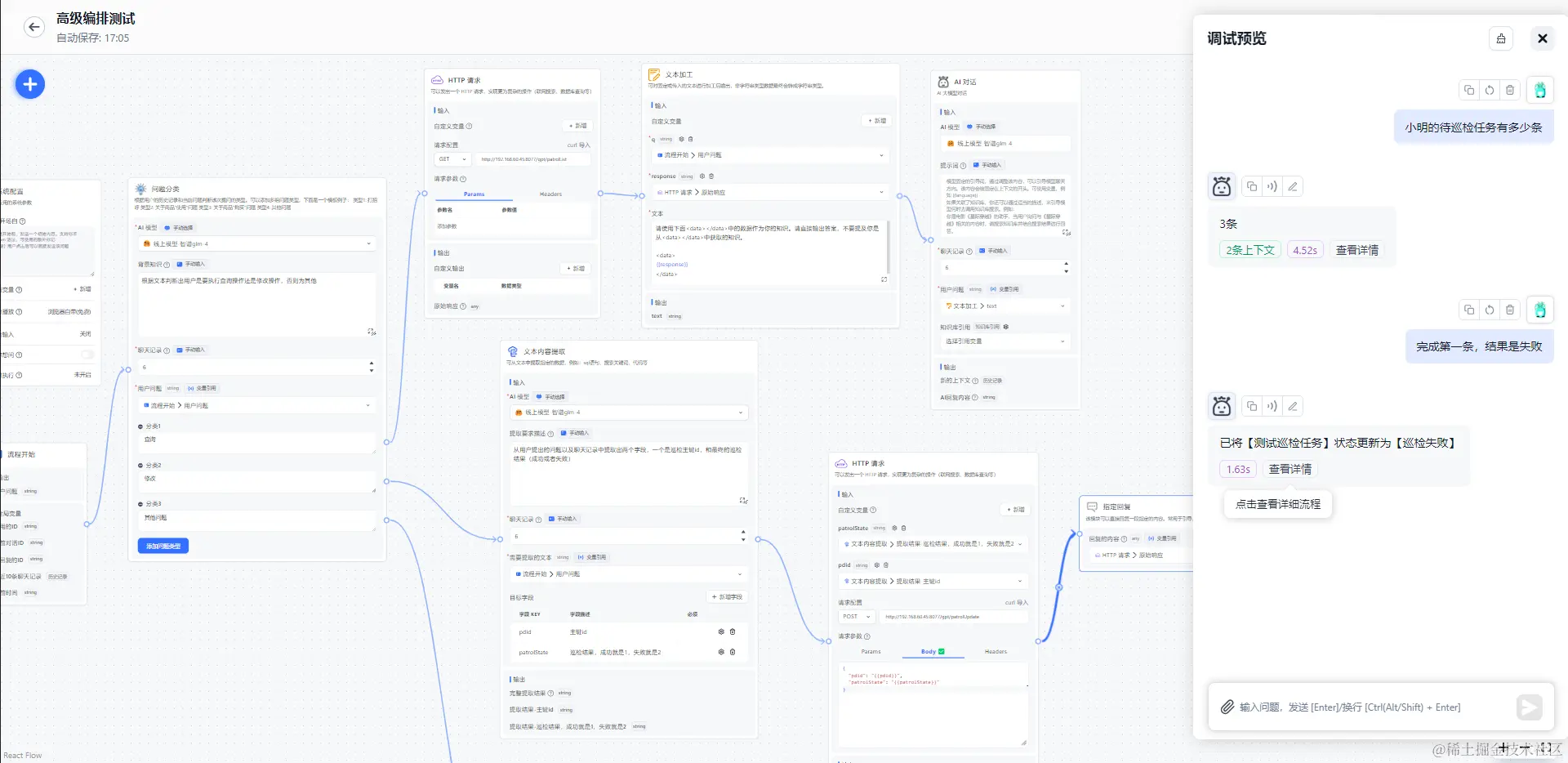Open 用户问题 dropdown in AI 对话 node

click(1004, 306)
